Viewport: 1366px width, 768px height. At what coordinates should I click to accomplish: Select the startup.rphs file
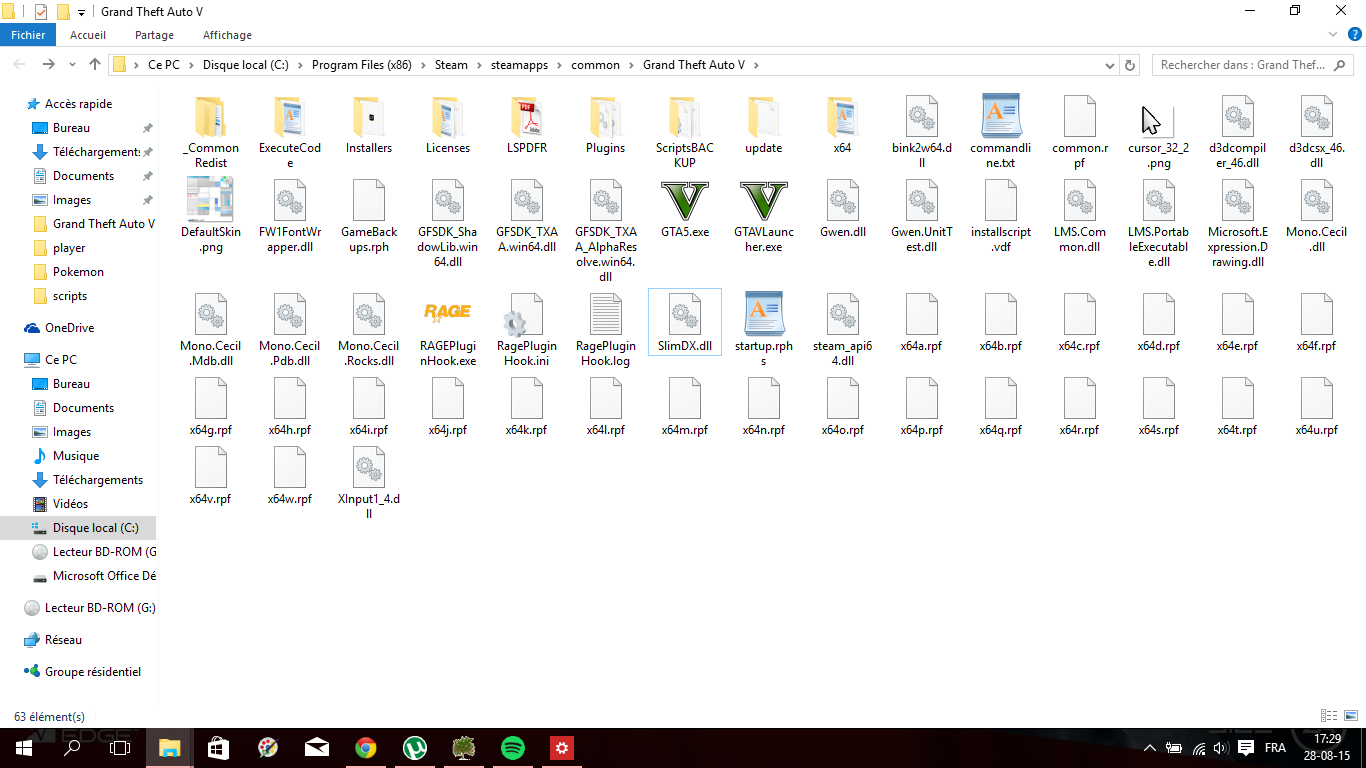click(x=764, y=314)
